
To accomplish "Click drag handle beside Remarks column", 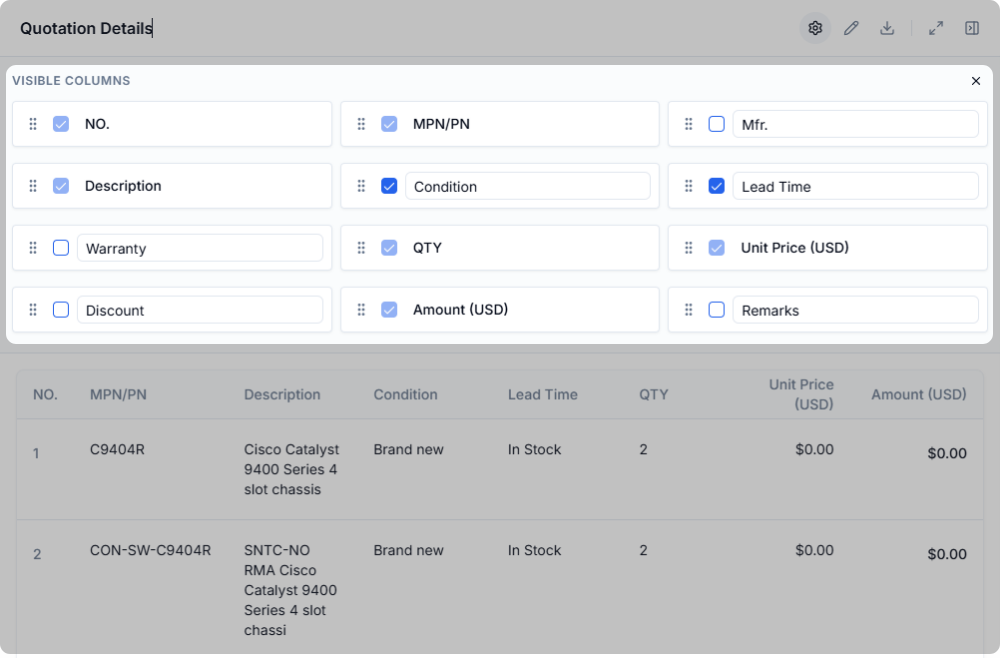I will pyautogui.click(x=689, y=310).
